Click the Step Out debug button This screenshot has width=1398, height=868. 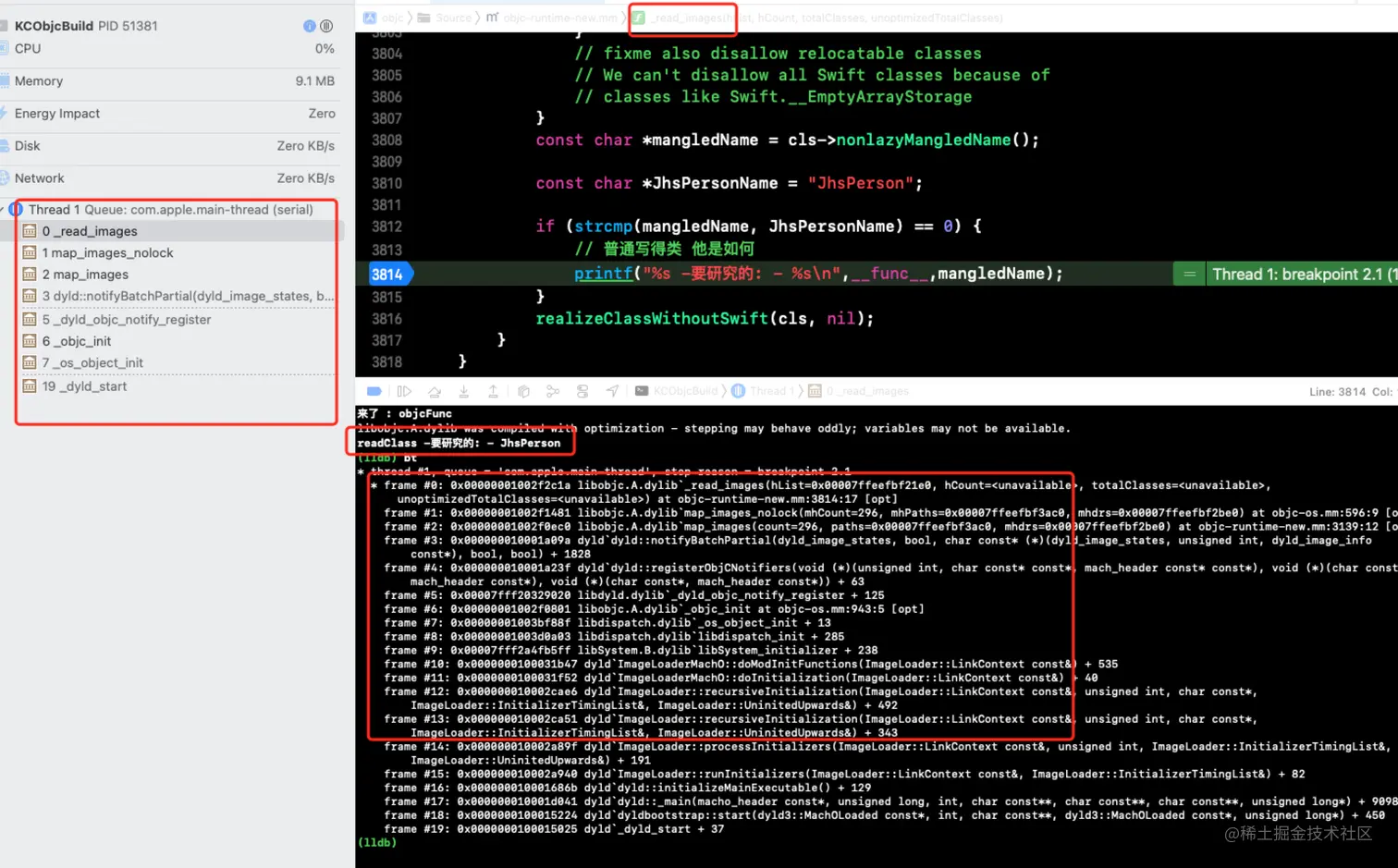[494, 391]
